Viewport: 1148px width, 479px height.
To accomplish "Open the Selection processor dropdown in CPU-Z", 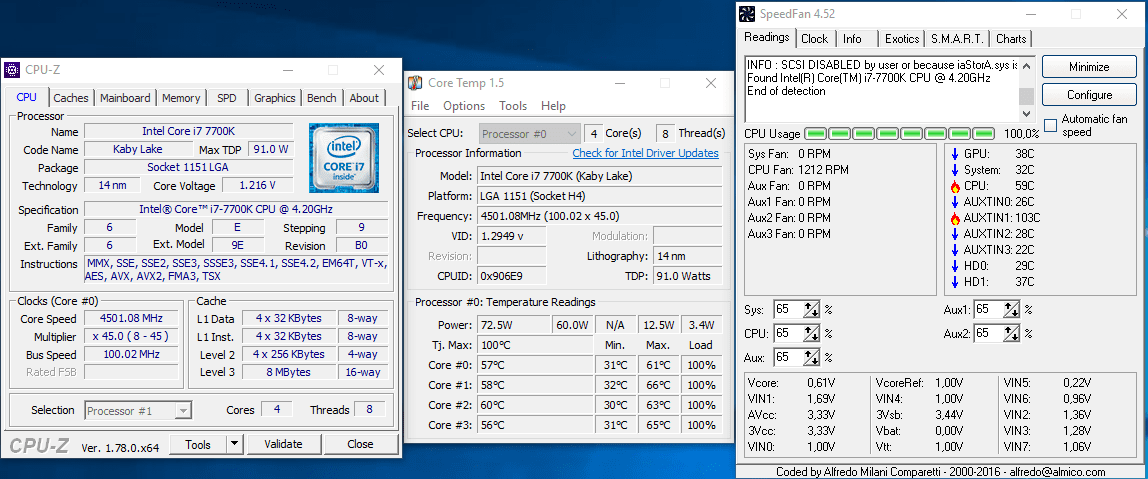I will point(138,411).
